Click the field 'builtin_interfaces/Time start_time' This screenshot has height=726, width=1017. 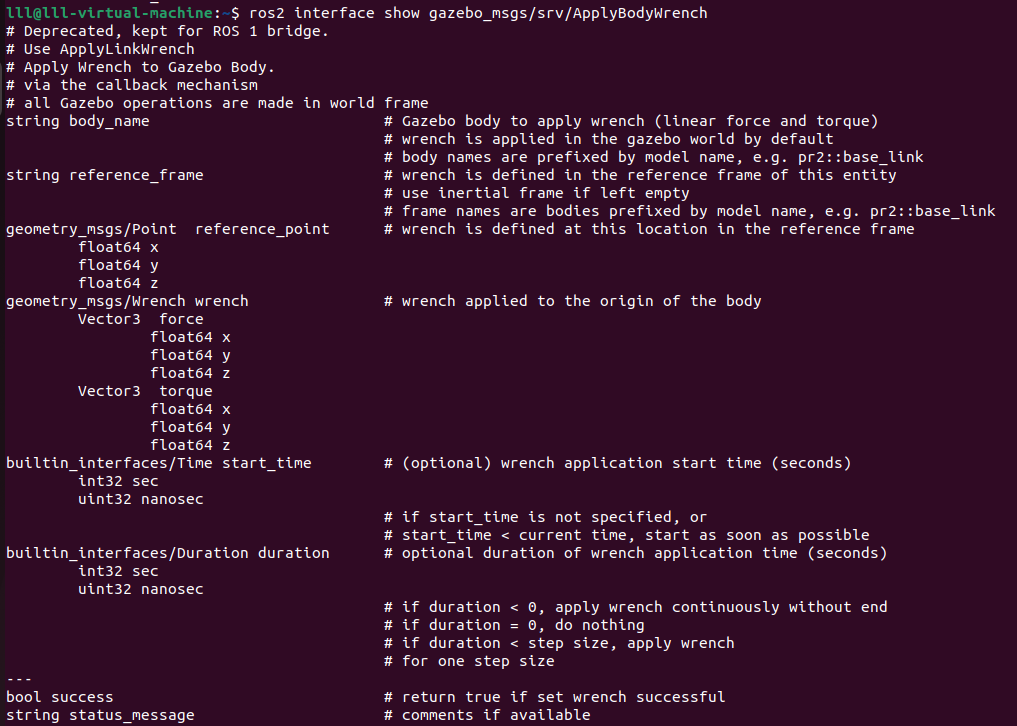click(x=159, y=463)
